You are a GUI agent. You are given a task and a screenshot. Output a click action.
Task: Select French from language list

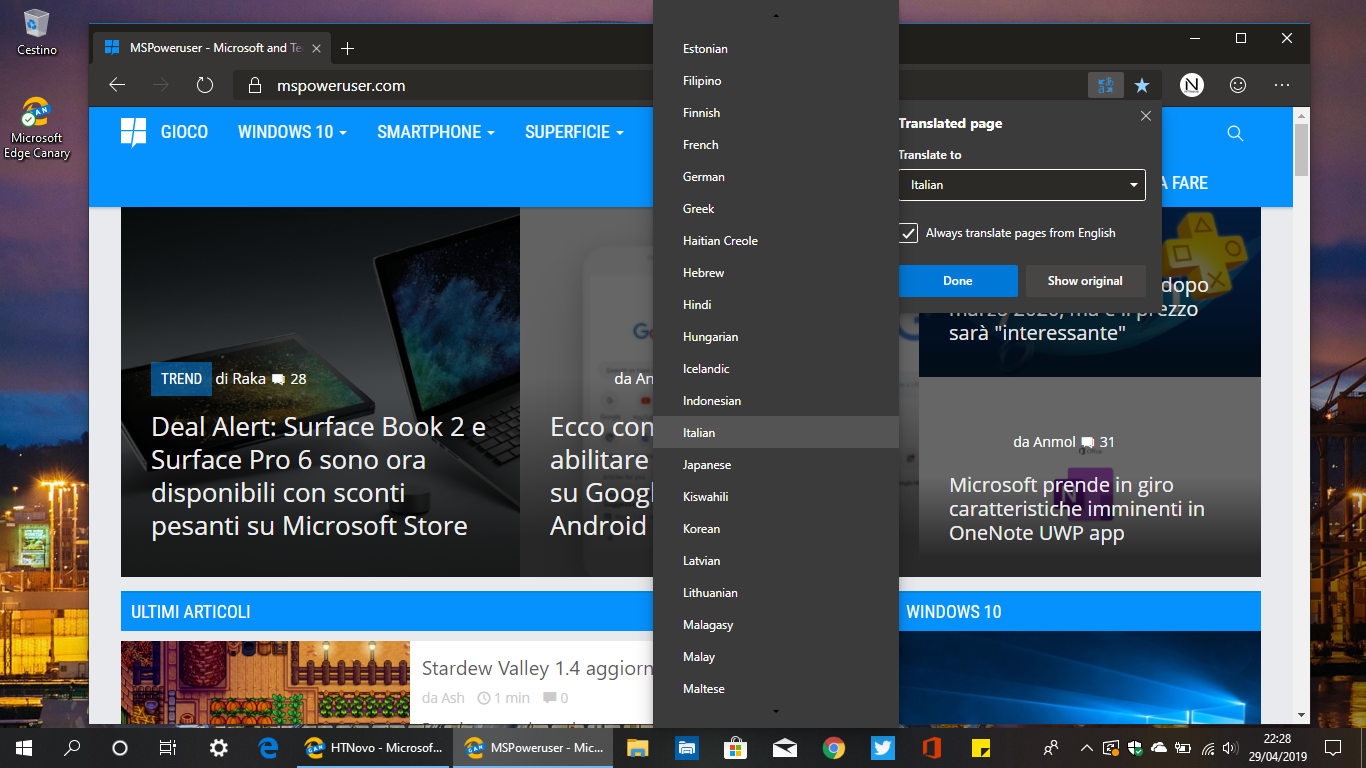pyautogui.click(x=776, y=145)
